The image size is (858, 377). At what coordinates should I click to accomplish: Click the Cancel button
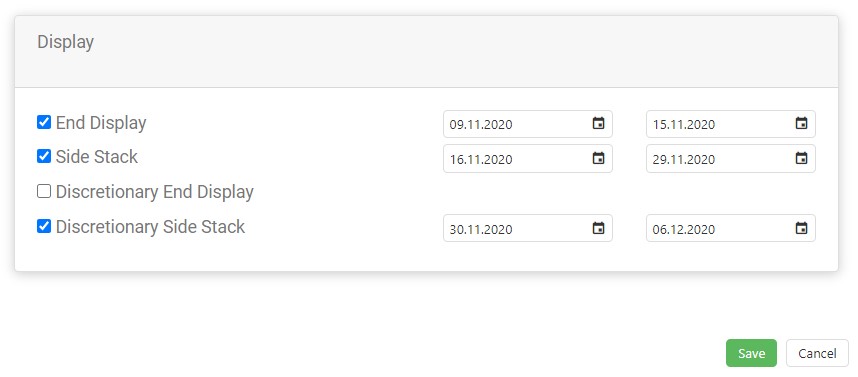pos(817,353)
